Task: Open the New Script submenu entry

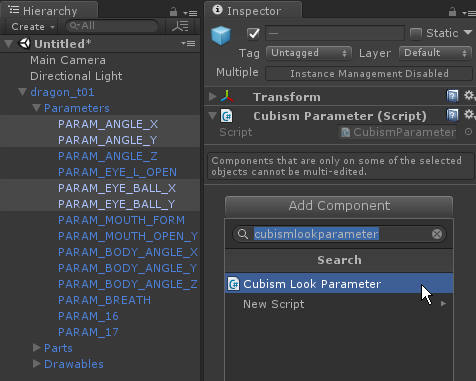Action: pos(339,304)
